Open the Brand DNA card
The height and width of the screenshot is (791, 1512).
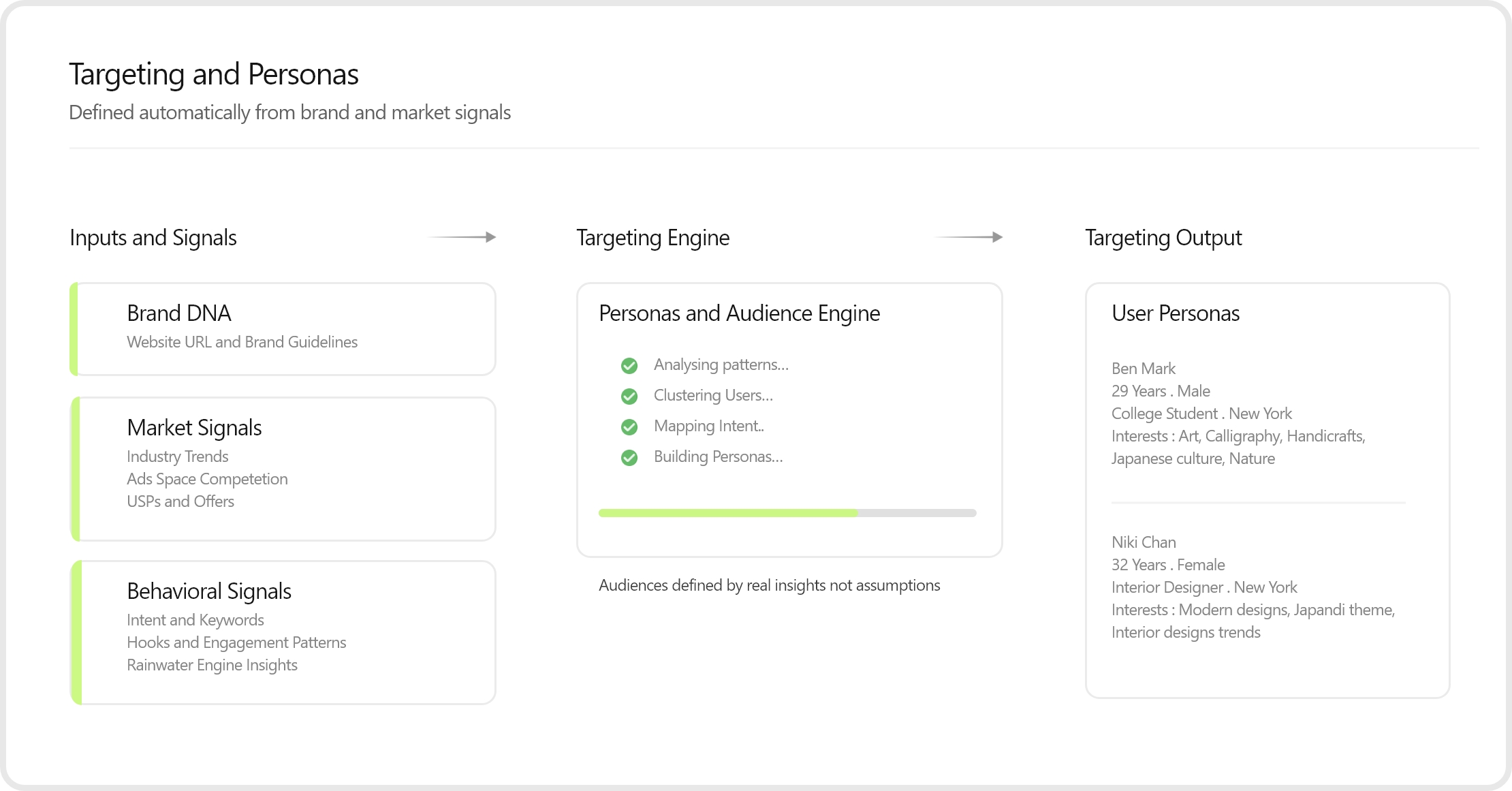click(x=179, y=313)
